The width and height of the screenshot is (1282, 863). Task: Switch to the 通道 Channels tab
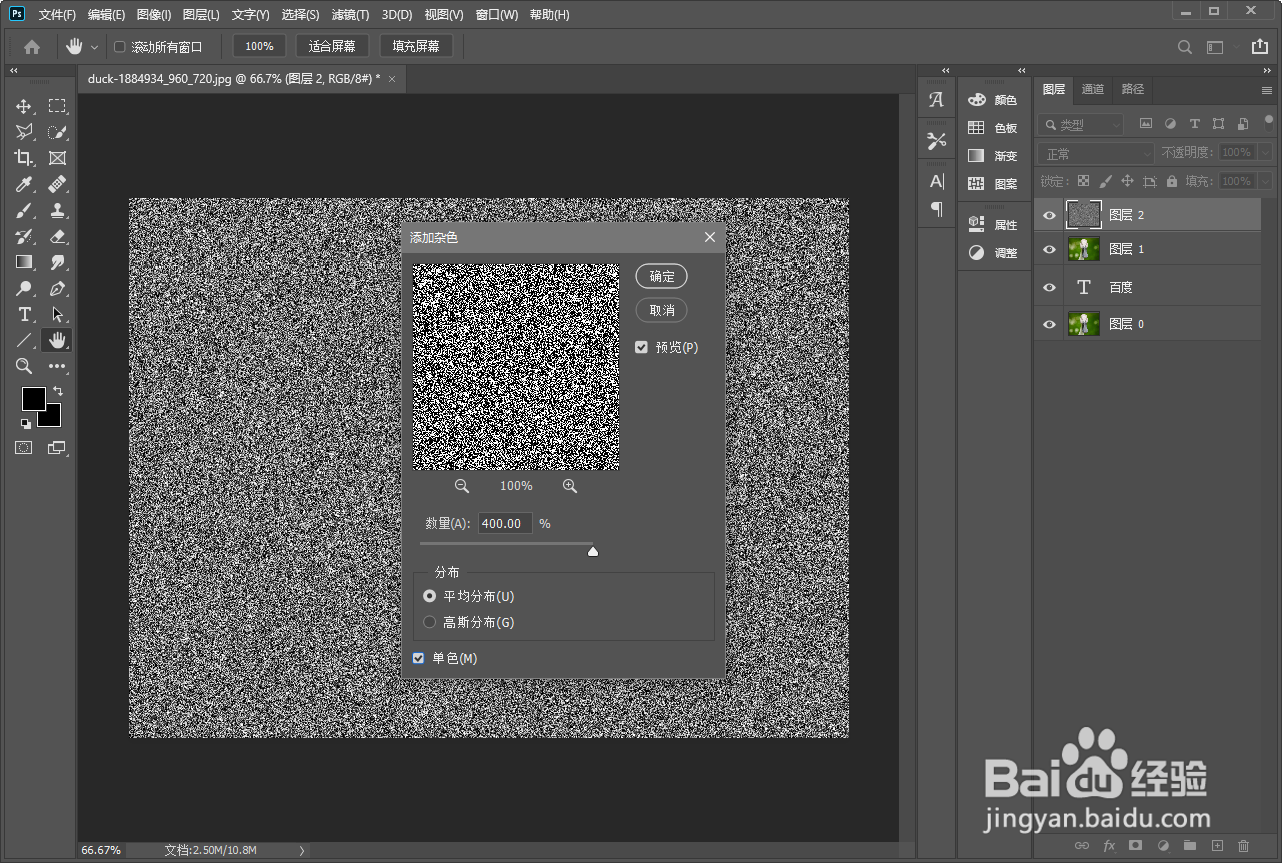coord(1093,89)
